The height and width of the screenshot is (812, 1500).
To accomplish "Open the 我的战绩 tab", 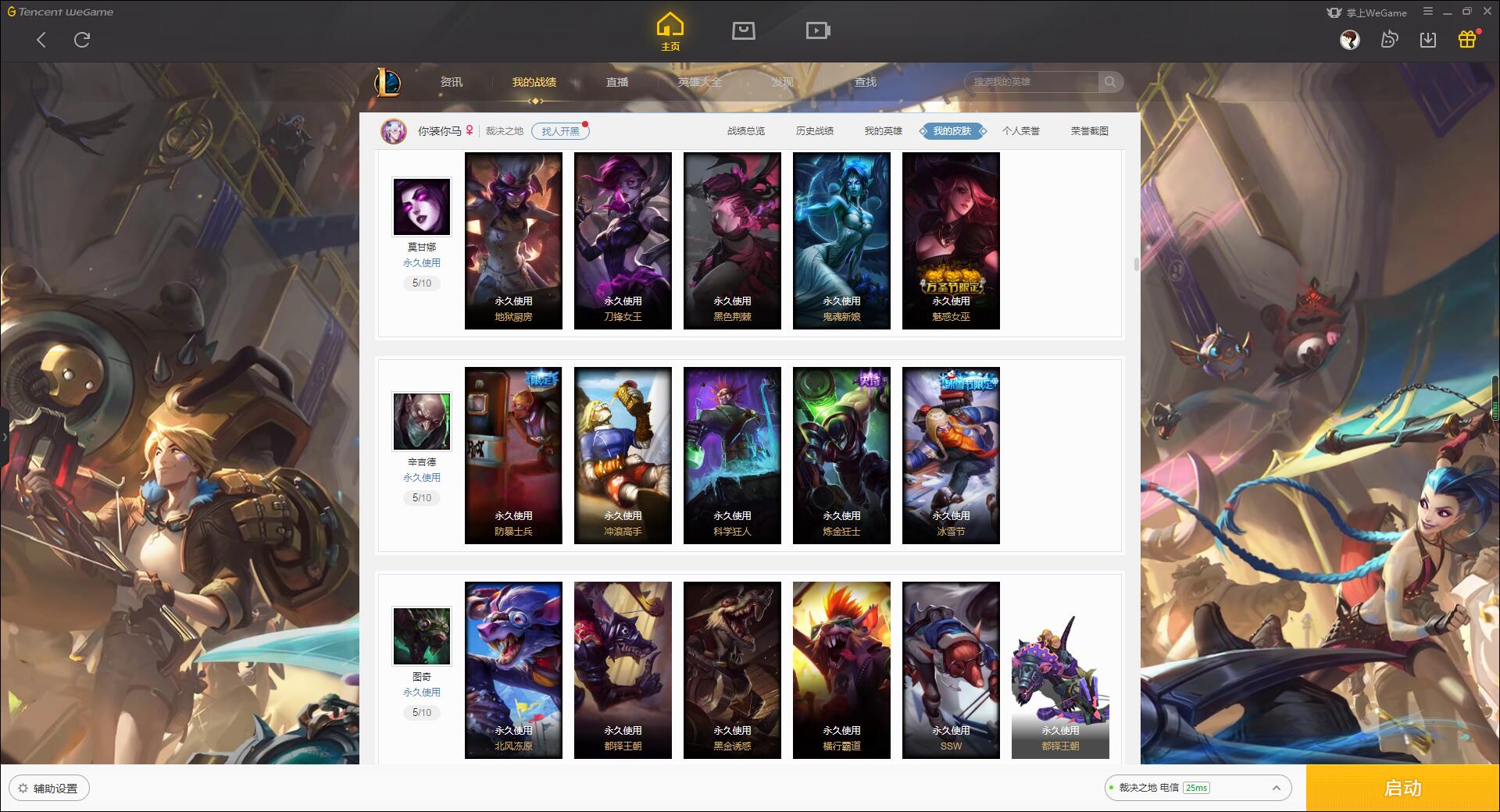I will 534,82.
